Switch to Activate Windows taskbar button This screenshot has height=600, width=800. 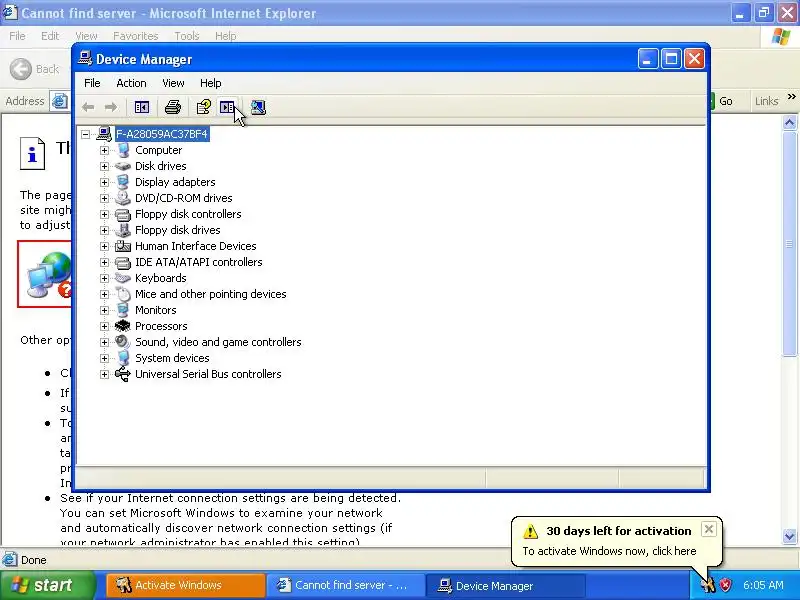pos(186,585)
